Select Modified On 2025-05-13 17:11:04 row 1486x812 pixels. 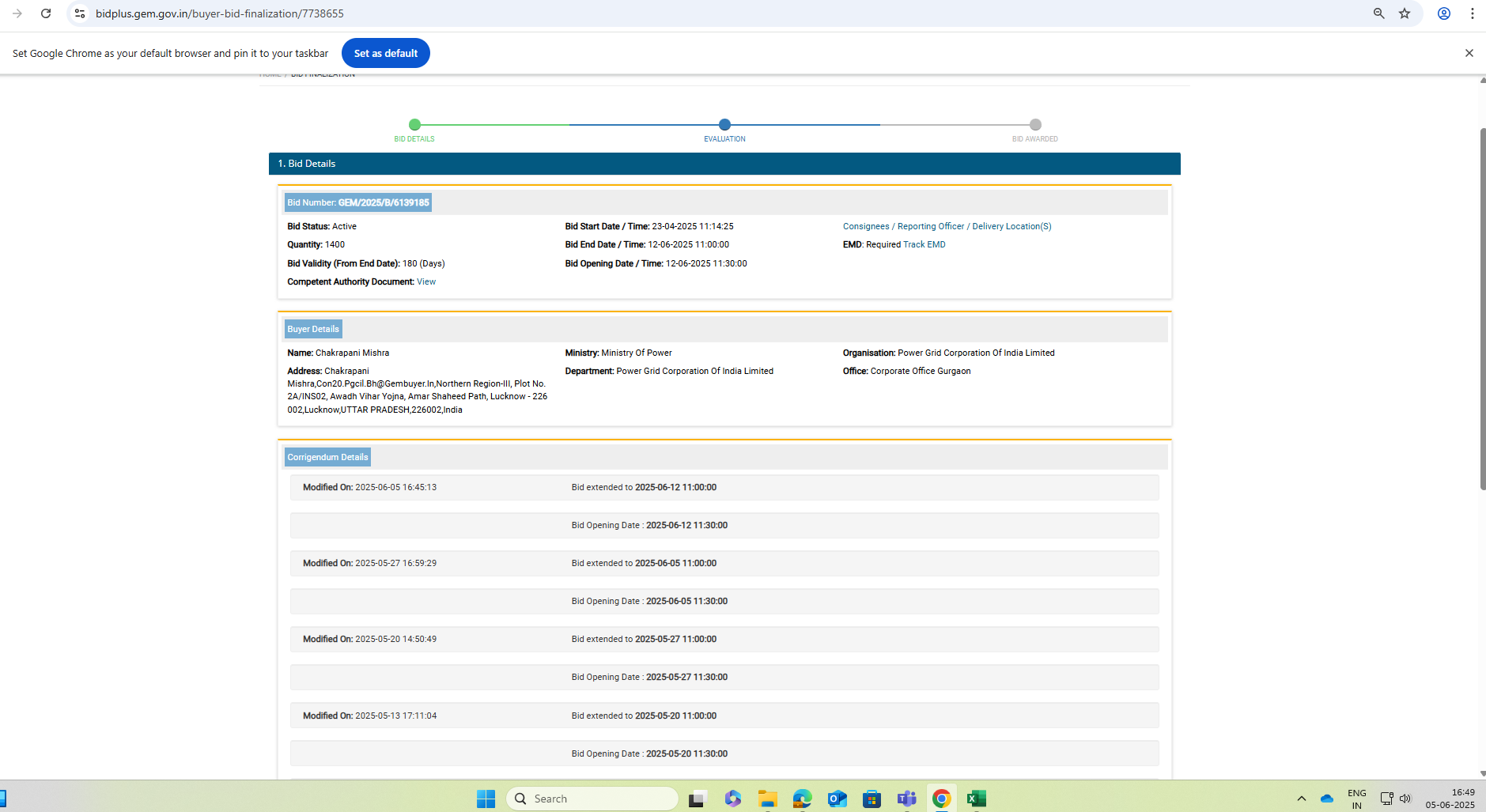point(724,716)
